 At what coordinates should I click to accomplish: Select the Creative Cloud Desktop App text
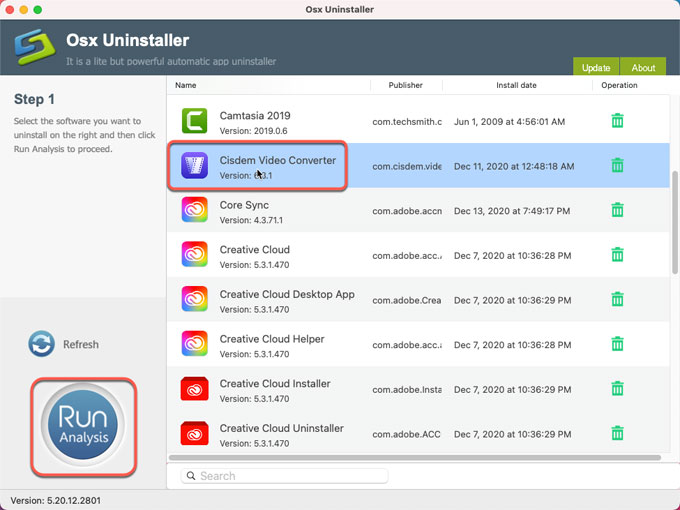(x=287, y=294)
